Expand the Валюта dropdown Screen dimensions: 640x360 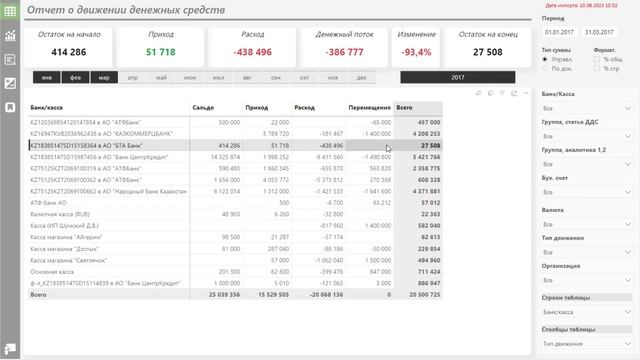pos(587,224)
